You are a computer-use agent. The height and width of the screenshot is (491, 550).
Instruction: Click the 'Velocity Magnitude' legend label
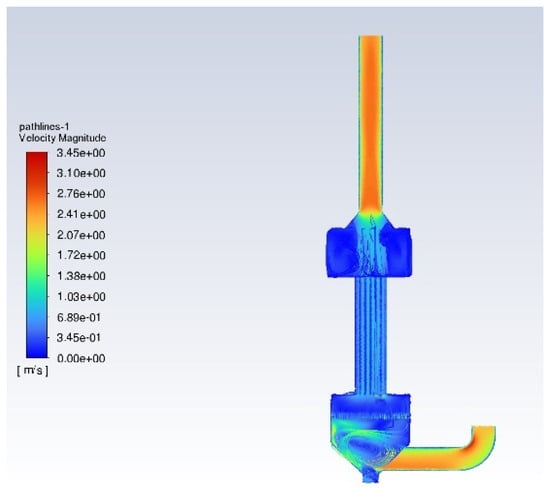pos(62,138)
